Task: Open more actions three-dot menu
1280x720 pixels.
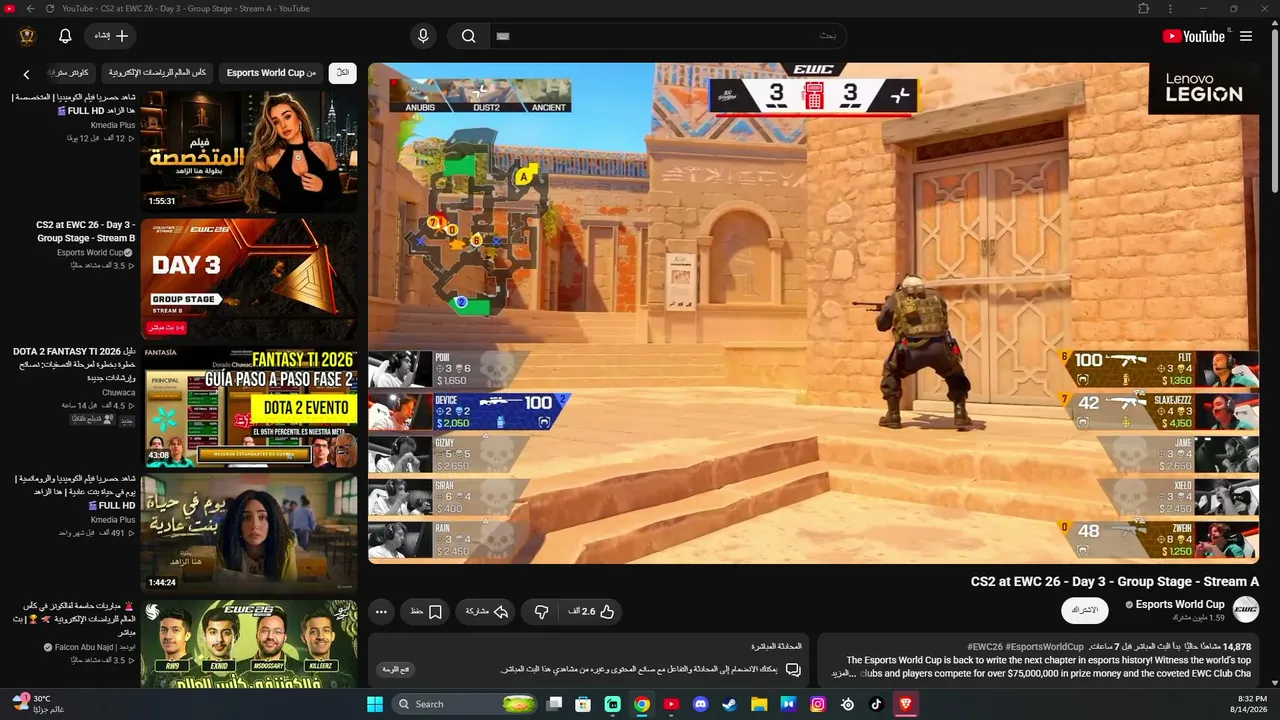Action: [381, 611]
